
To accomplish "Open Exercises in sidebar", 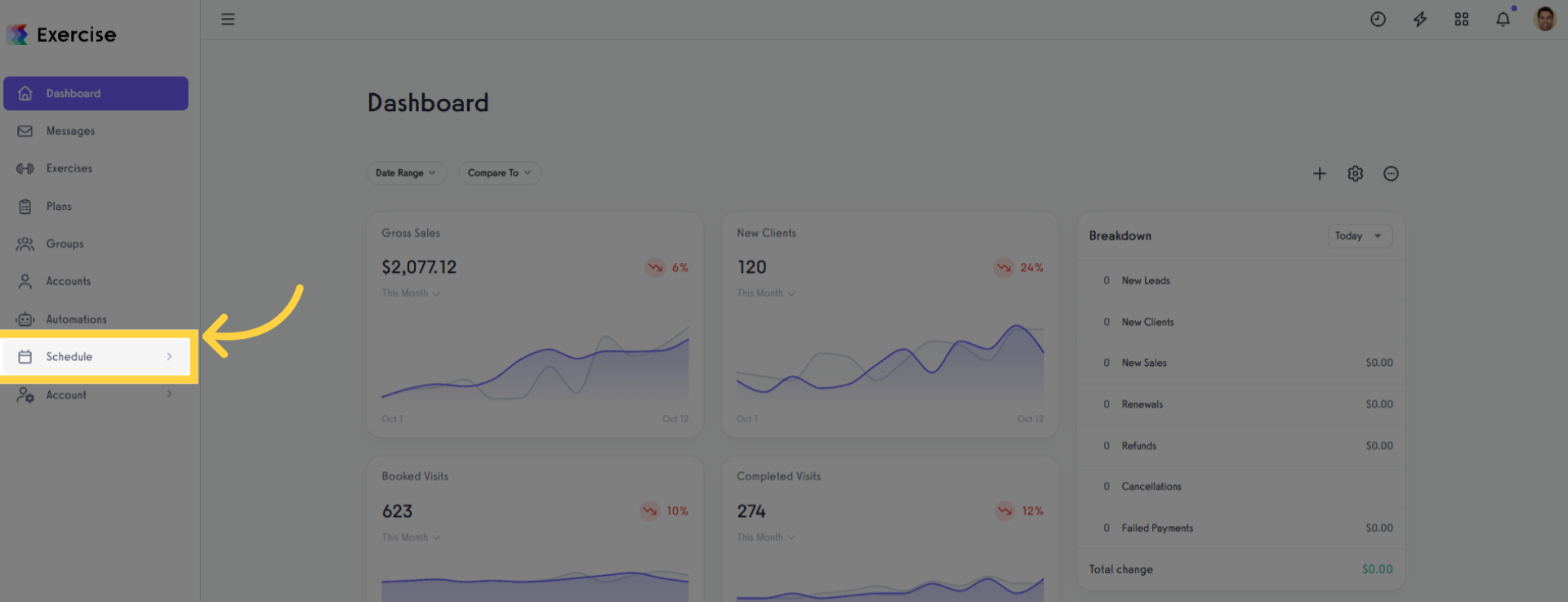I will pos(96,168).
